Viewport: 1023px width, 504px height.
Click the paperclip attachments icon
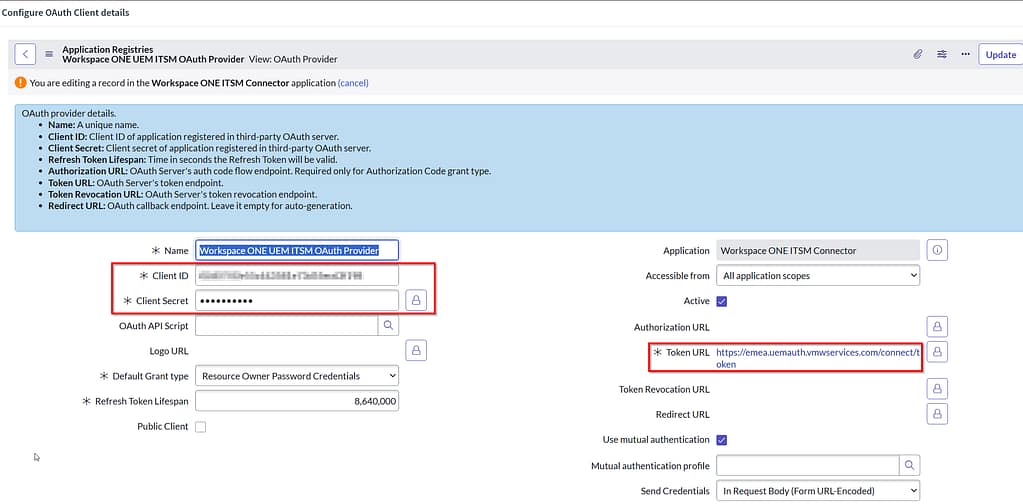pos(917,54)
